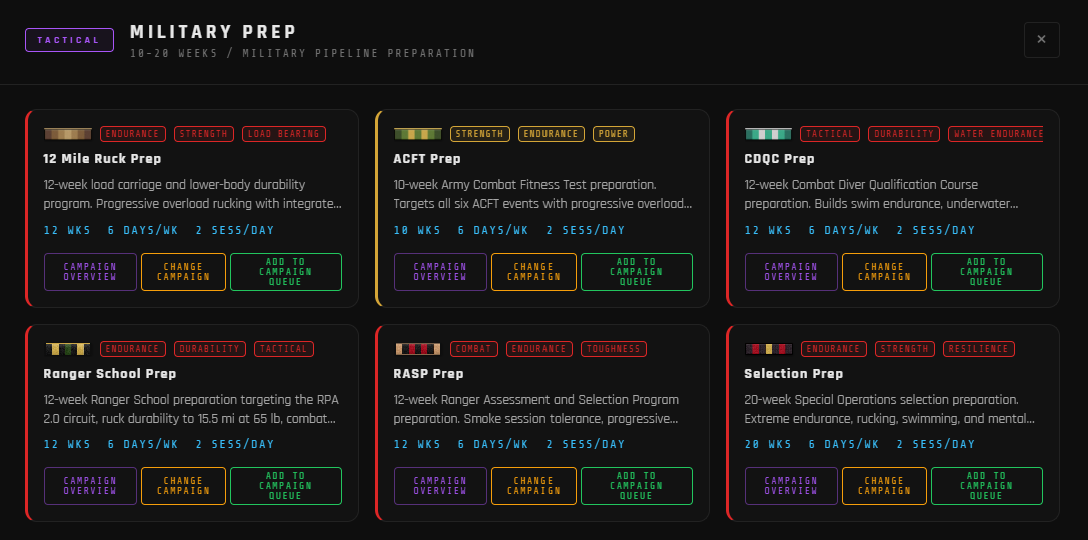This screenshot has width=1088, height=540.
Task: Click Change Campaign on RASP Prep
Action: click(534, 486)
